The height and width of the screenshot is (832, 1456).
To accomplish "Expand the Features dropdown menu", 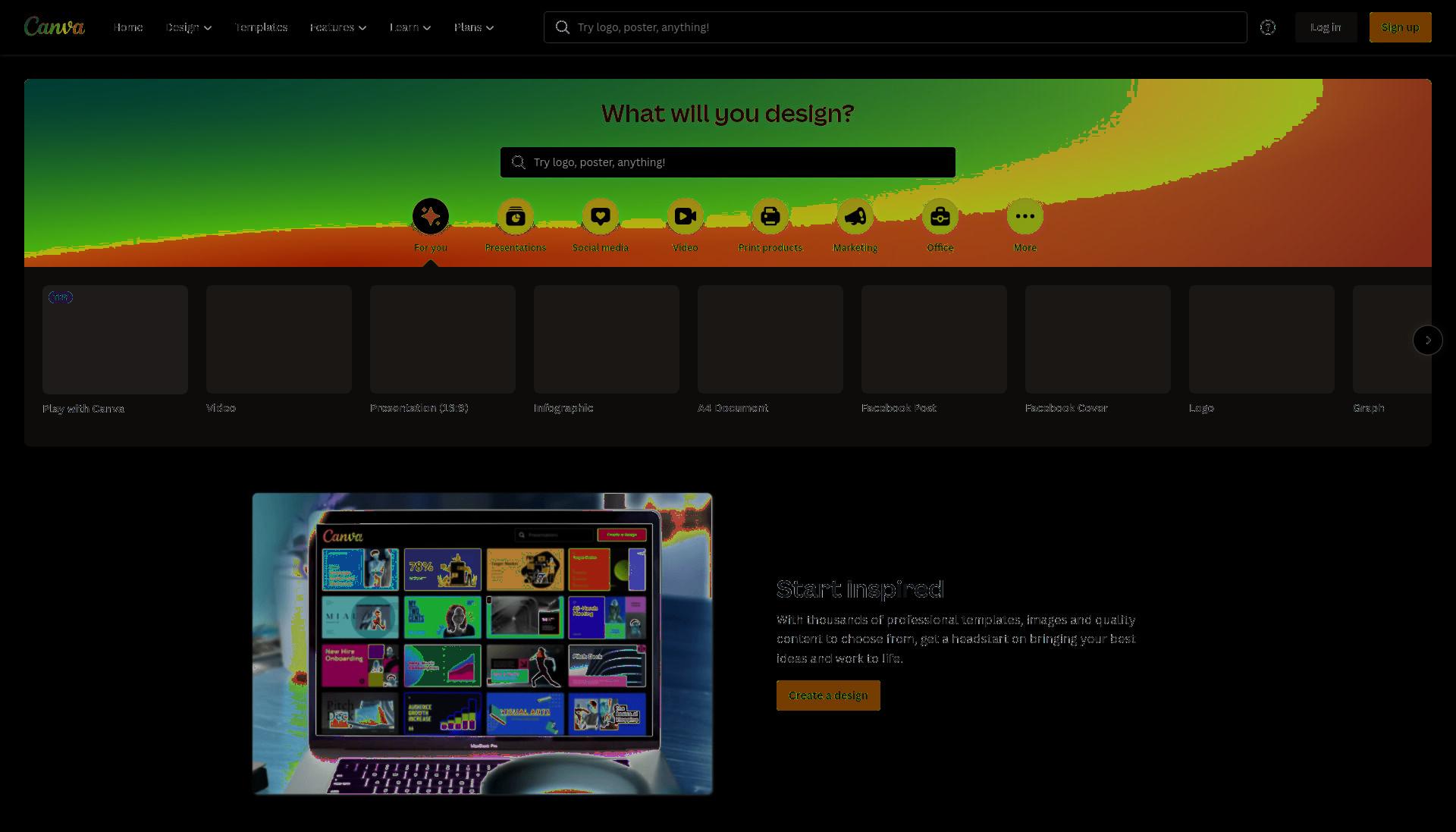I will click(338, 27).
